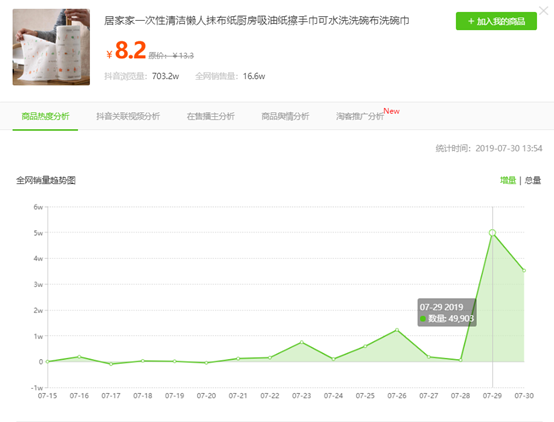554x422 pixels.
Task: Open the 淘客推广分析 New tab
Action: tap(367, 115)
